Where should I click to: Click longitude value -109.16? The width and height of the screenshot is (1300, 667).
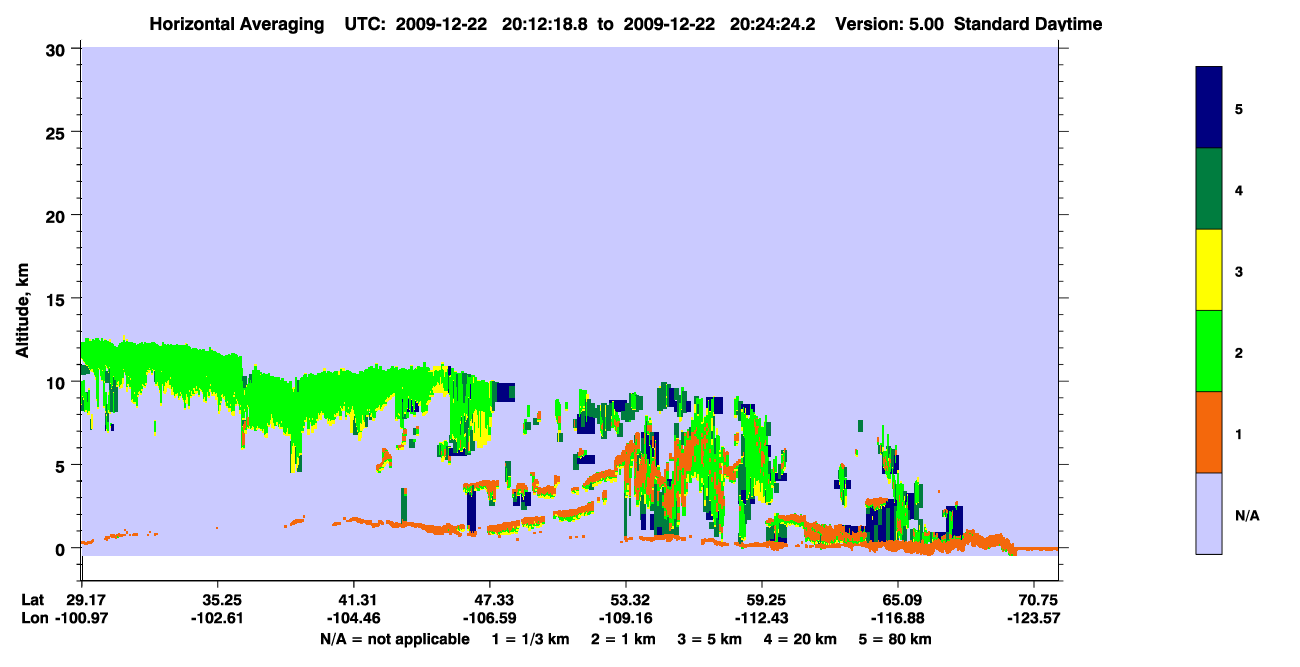(626, 619)
